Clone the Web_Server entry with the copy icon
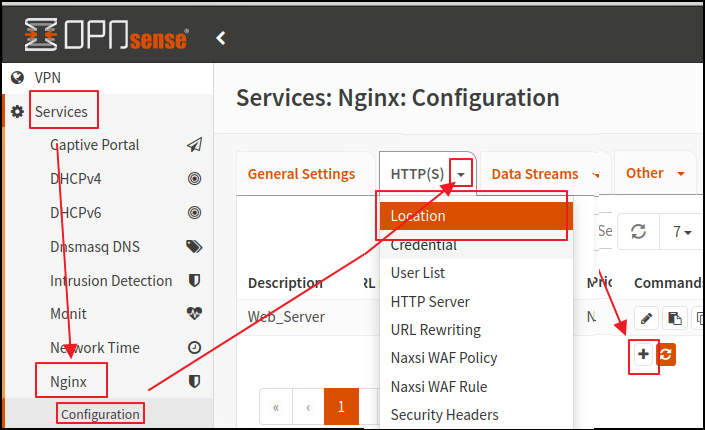705x430 pixels. [674, 318]
